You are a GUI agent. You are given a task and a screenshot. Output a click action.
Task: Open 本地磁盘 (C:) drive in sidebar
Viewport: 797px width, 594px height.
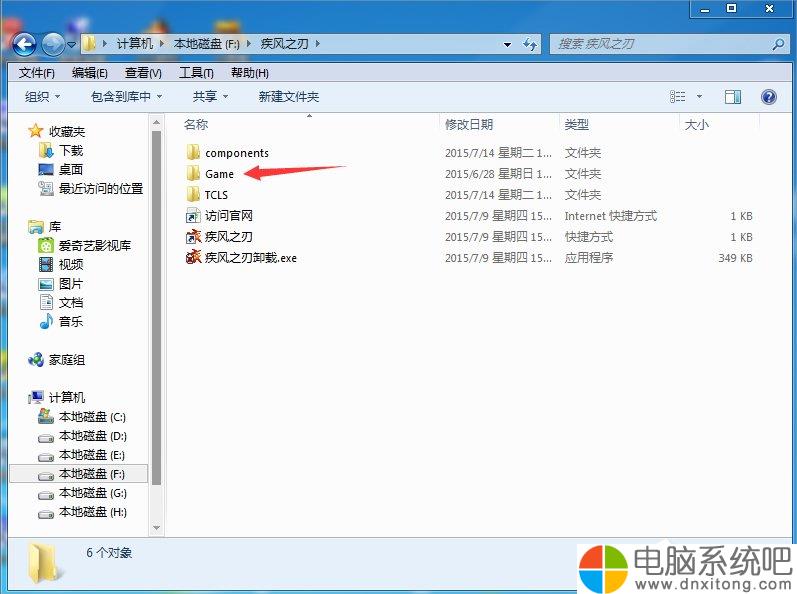click(92, 417)
